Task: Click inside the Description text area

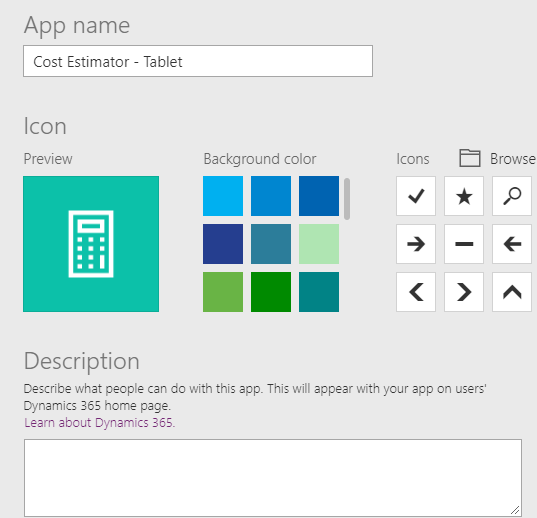Action: (273, 478)
